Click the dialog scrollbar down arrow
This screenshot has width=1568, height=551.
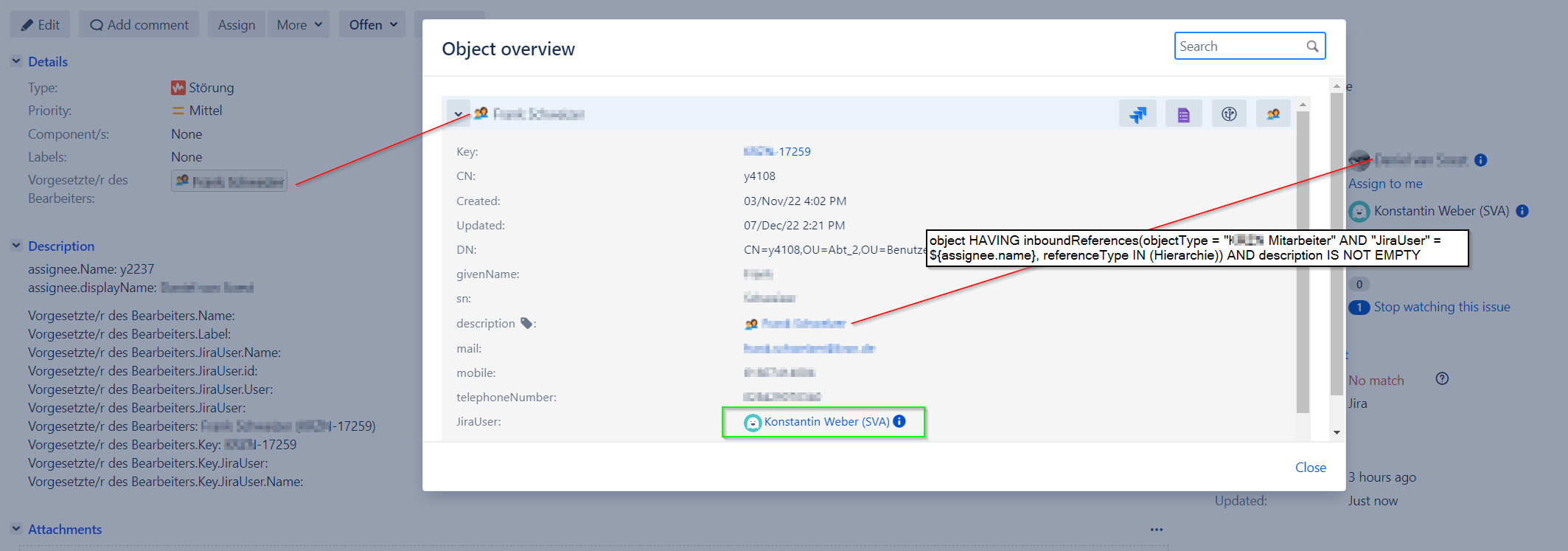pyautogui.click(x=1337, y=432)
